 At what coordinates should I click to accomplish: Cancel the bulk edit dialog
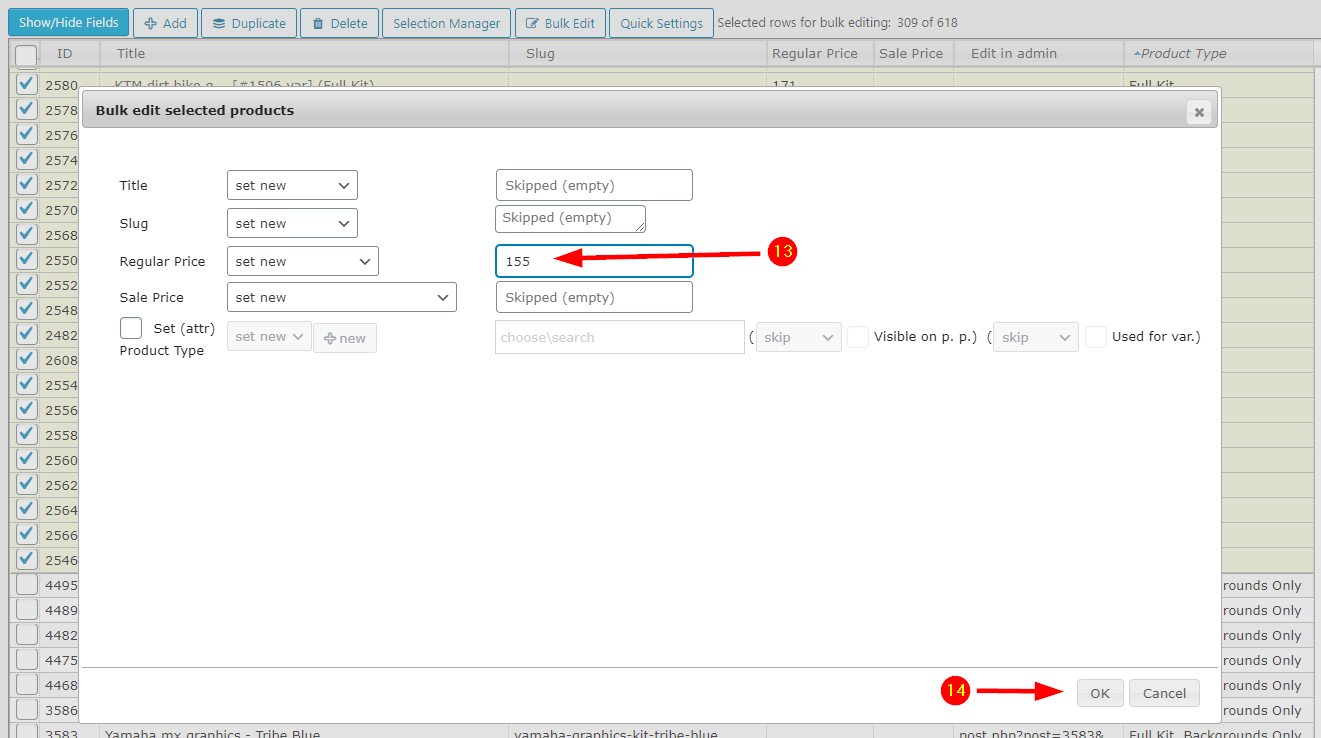(x=1164, y=693)
